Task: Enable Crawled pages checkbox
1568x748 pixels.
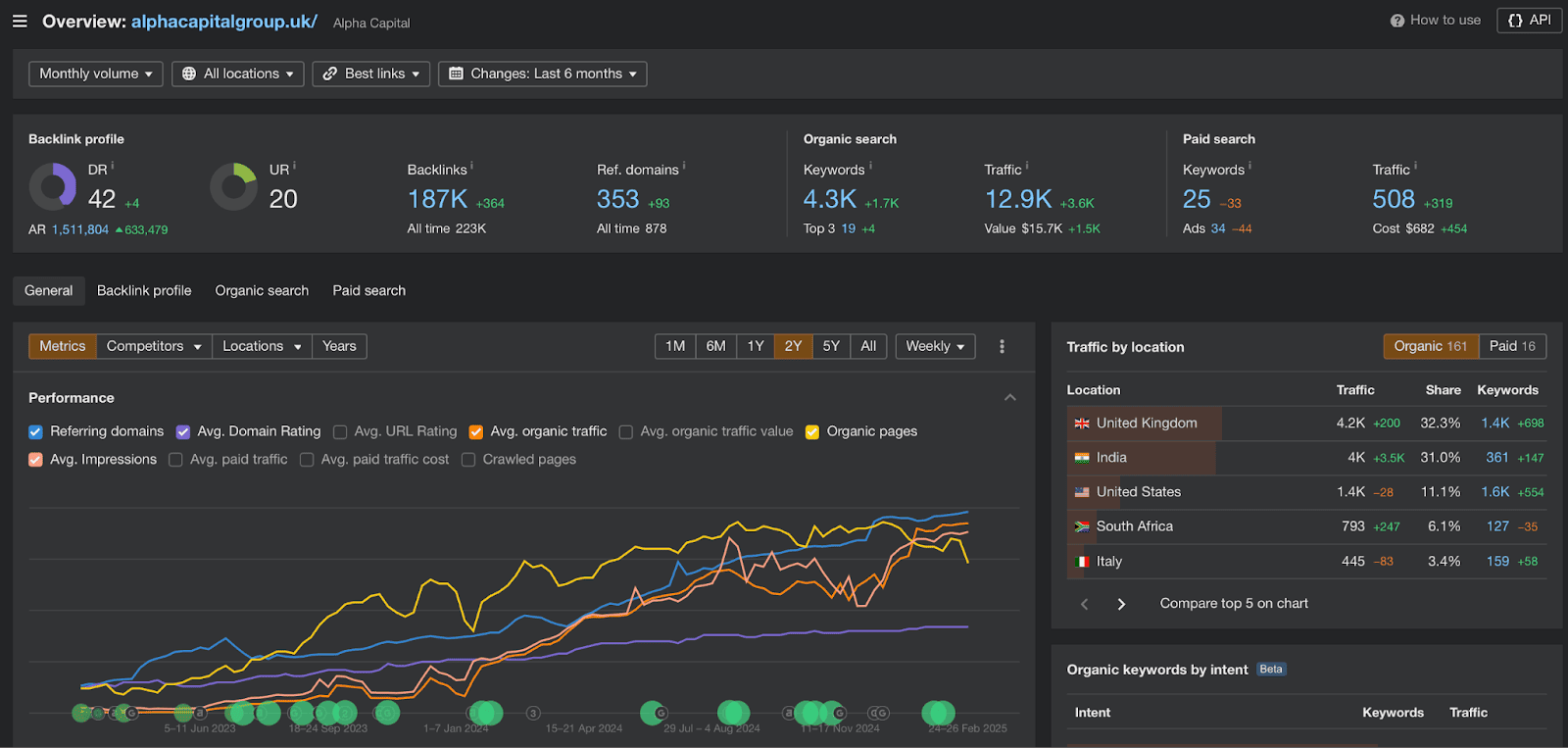Action: (x=468, y=460)
